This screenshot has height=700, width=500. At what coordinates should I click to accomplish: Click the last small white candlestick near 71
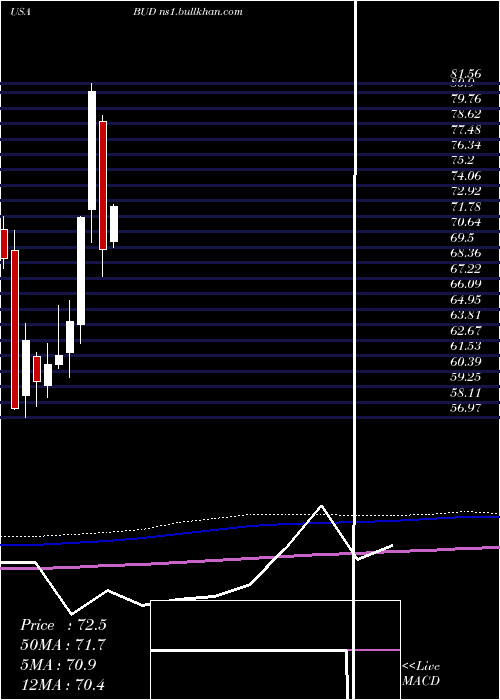114,224
